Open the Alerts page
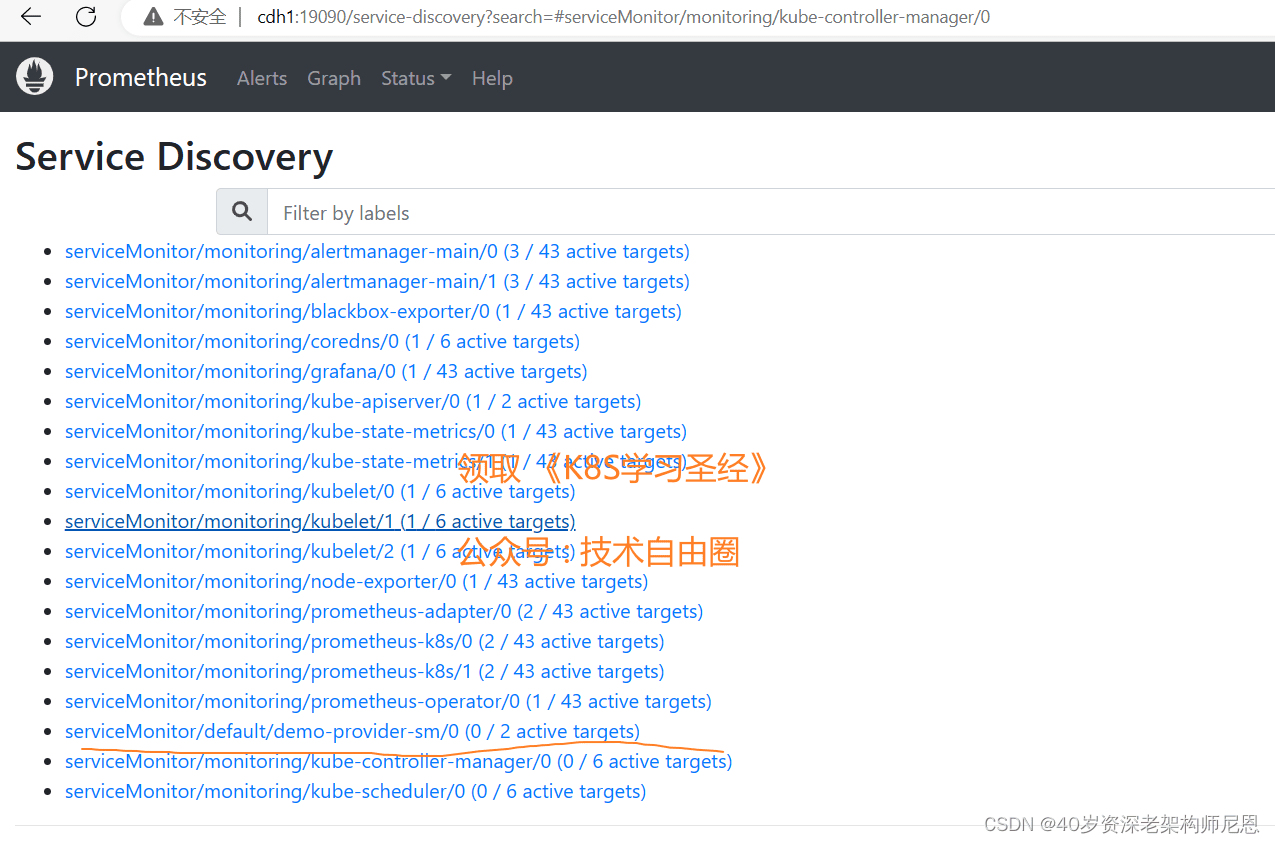The height and width of the screenshot is (843, 1275). (262, 78)
